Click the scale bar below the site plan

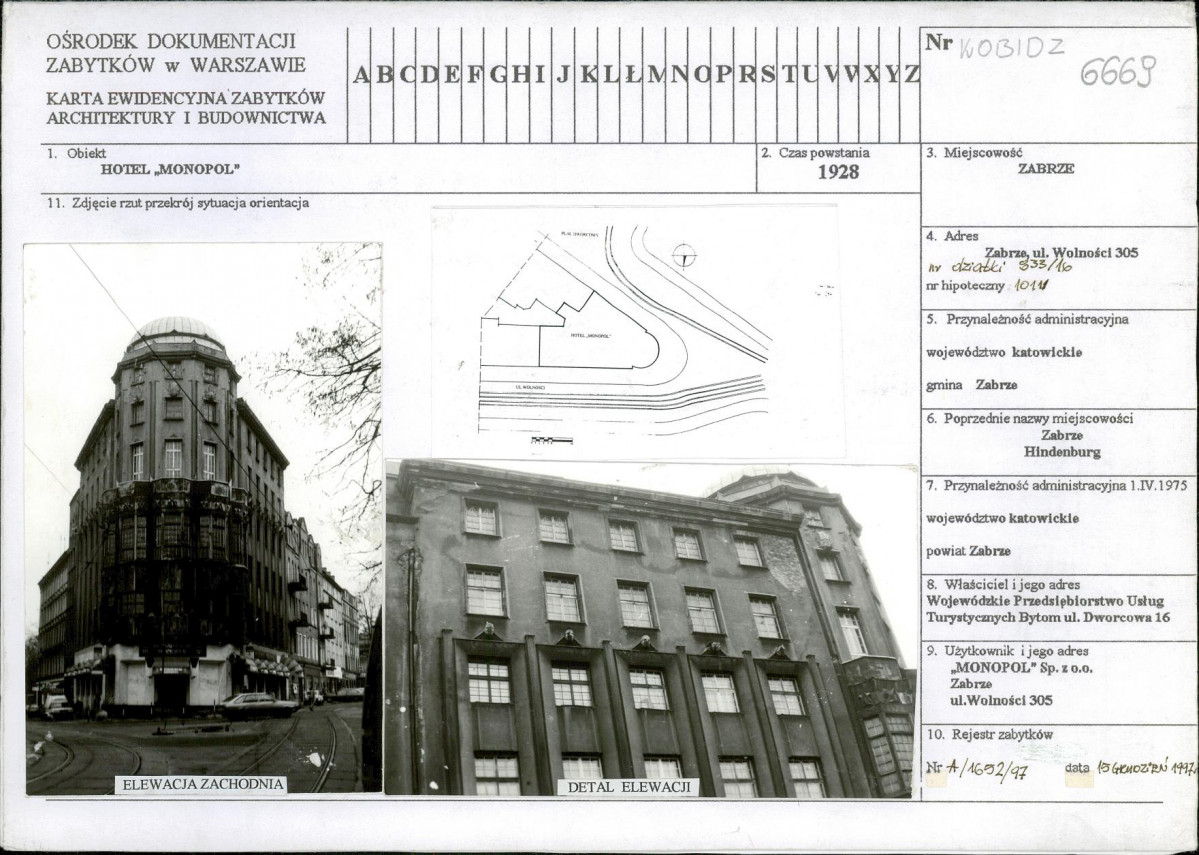[x=551, y=440]
